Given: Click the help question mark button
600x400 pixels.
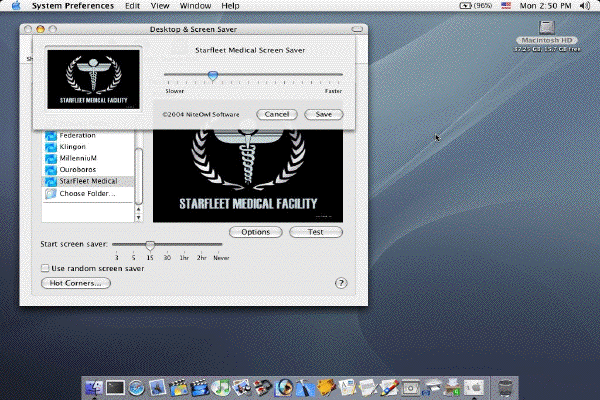Looking at the screenshot, I should point(341,283).
